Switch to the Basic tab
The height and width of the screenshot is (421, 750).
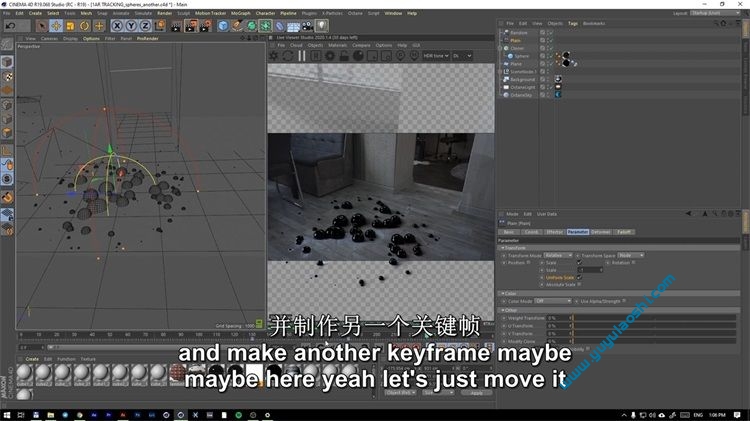(x=509, y=232)
